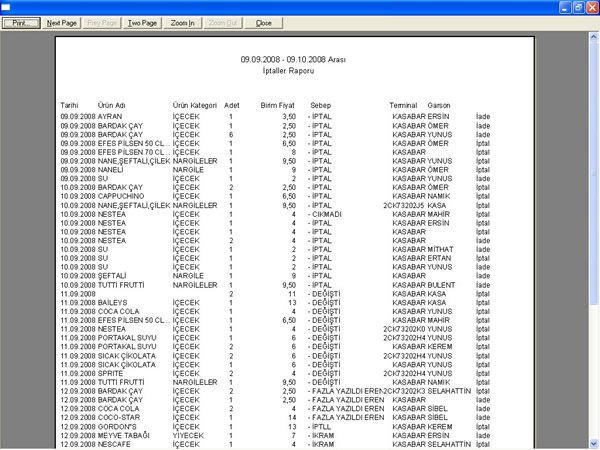Click the GORDON'S product name
600x450 pixels.
coord(117,426)
